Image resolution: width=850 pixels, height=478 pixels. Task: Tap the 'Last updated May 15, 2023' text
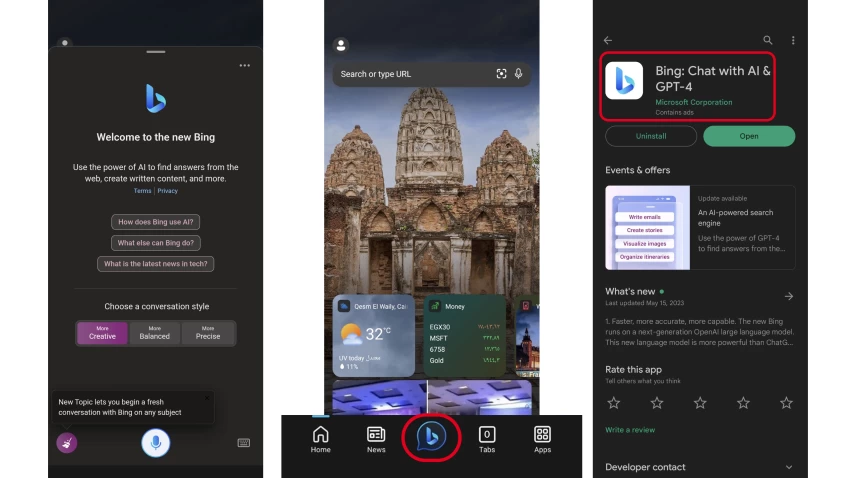pyautogui.click(x=645, y=303)
